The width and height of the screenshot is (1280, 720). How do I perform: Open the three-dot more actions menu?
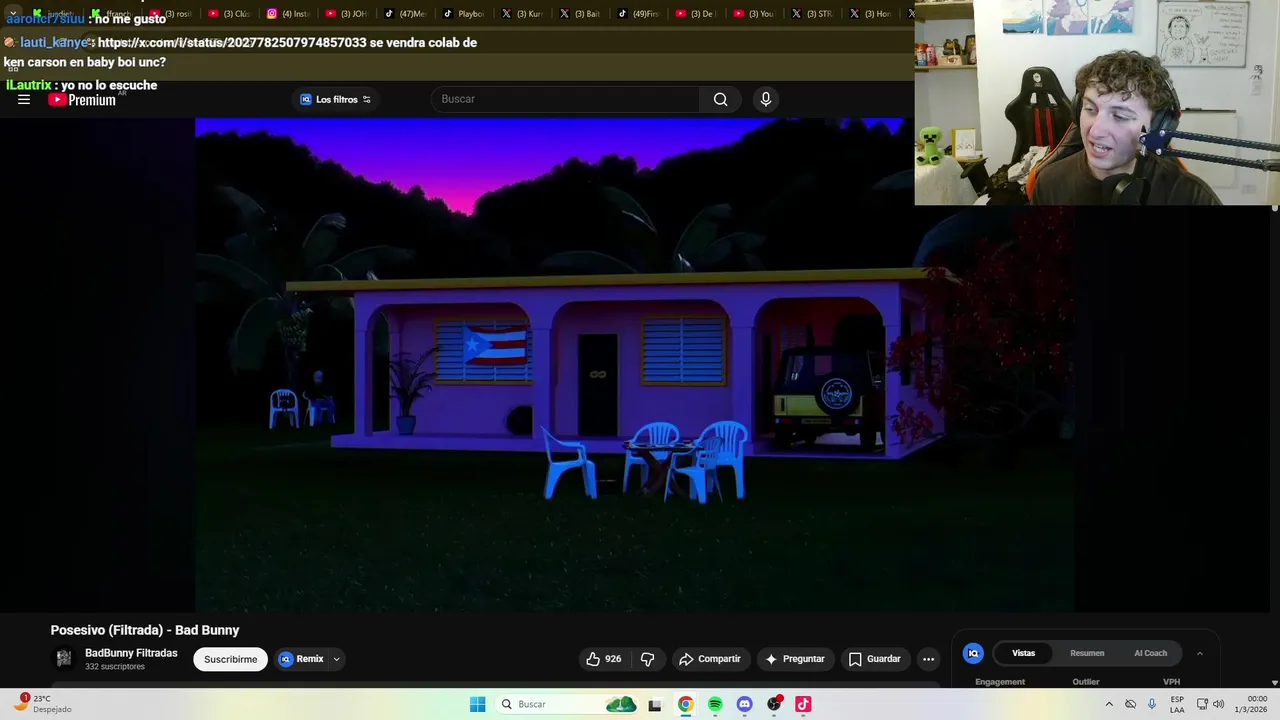tap(928, 659)
